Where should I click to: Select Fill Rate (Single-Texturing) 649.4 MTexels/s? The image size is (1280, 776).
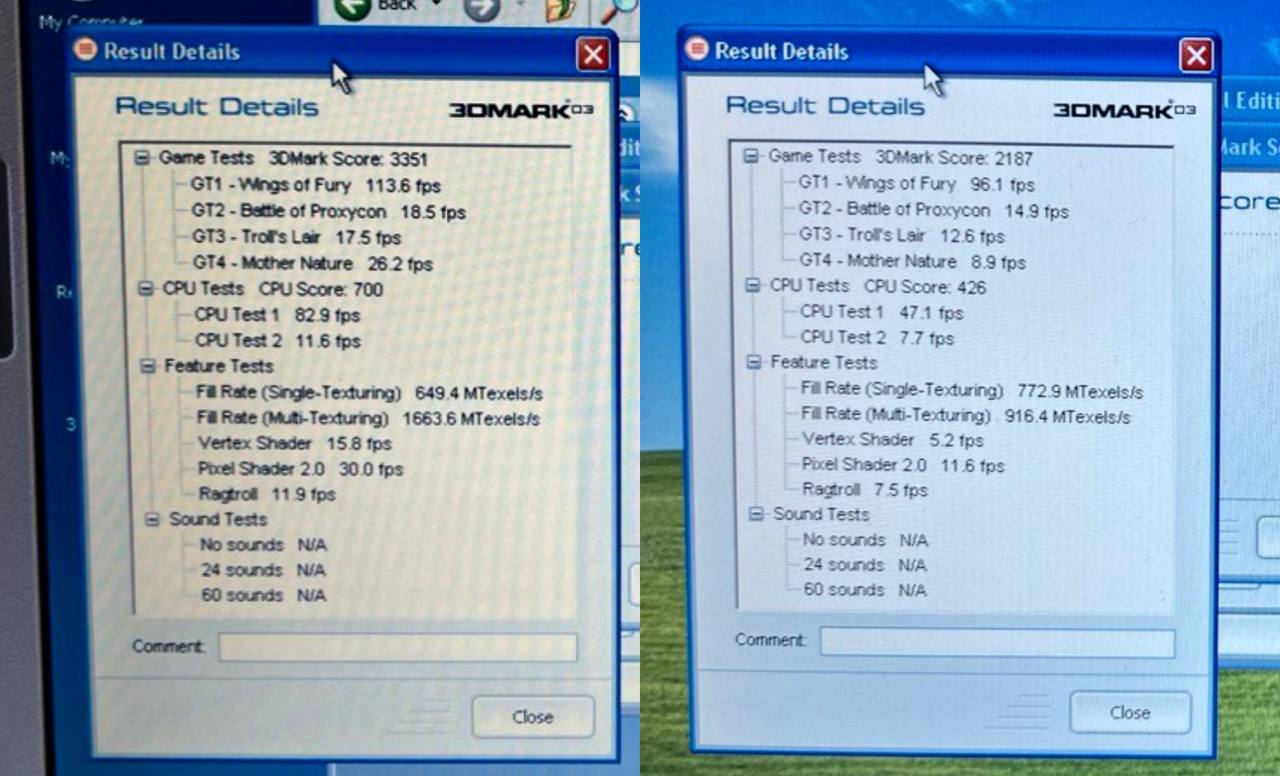pyautogui.click(x=370, y=393)
